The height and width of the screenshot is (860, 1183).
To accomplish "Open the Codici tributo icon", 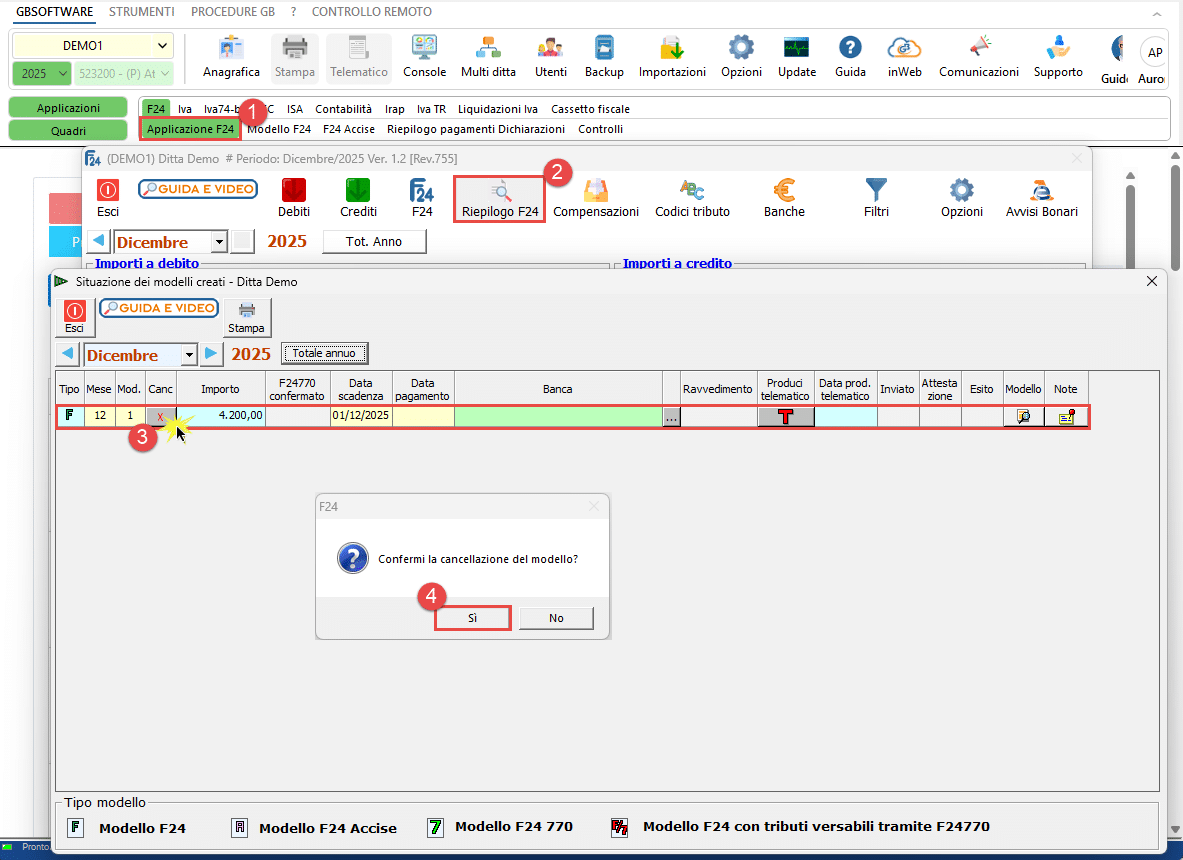I will [692, 197].
